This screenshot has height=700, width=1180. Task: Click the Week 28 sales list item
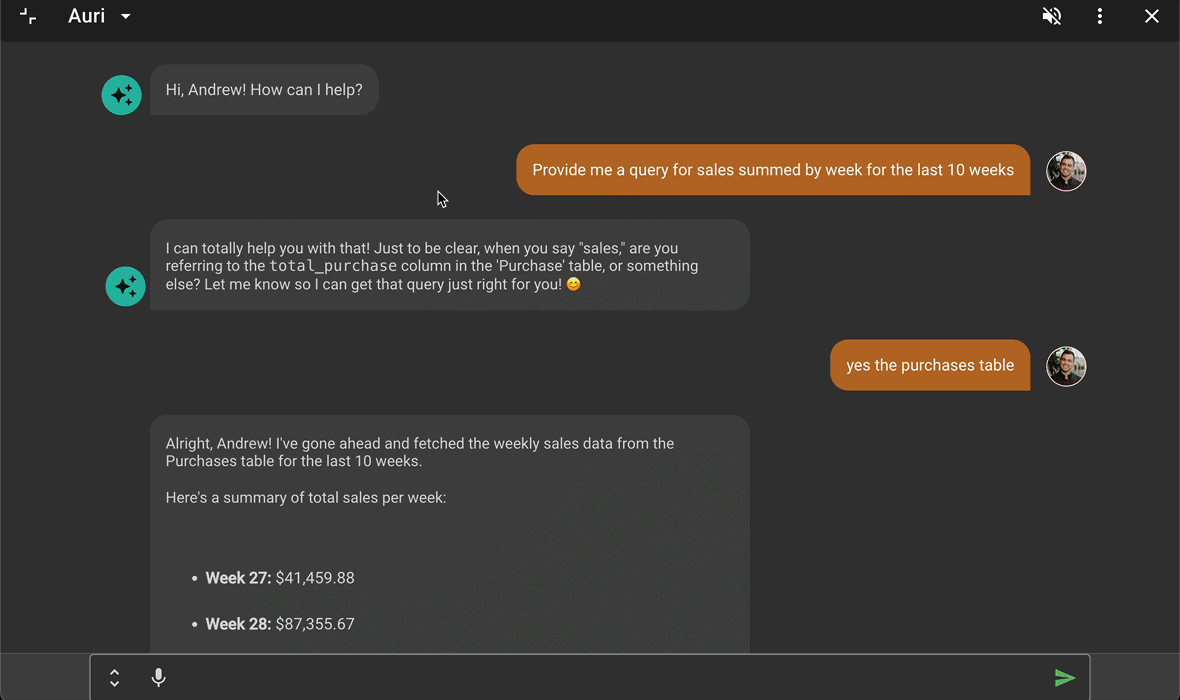[280, 624]
